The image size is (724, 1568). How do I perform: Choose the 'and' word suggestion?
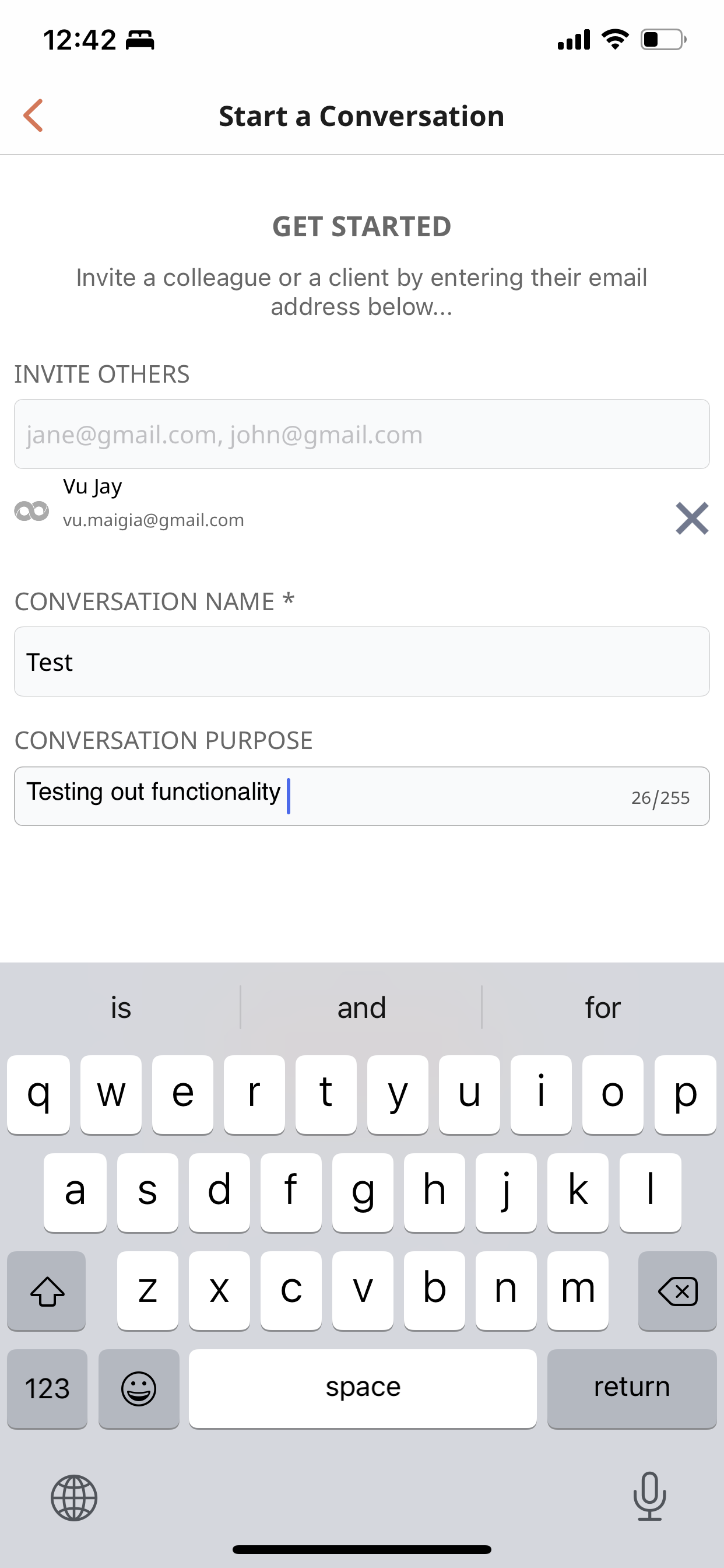[x=361, y=1007]
